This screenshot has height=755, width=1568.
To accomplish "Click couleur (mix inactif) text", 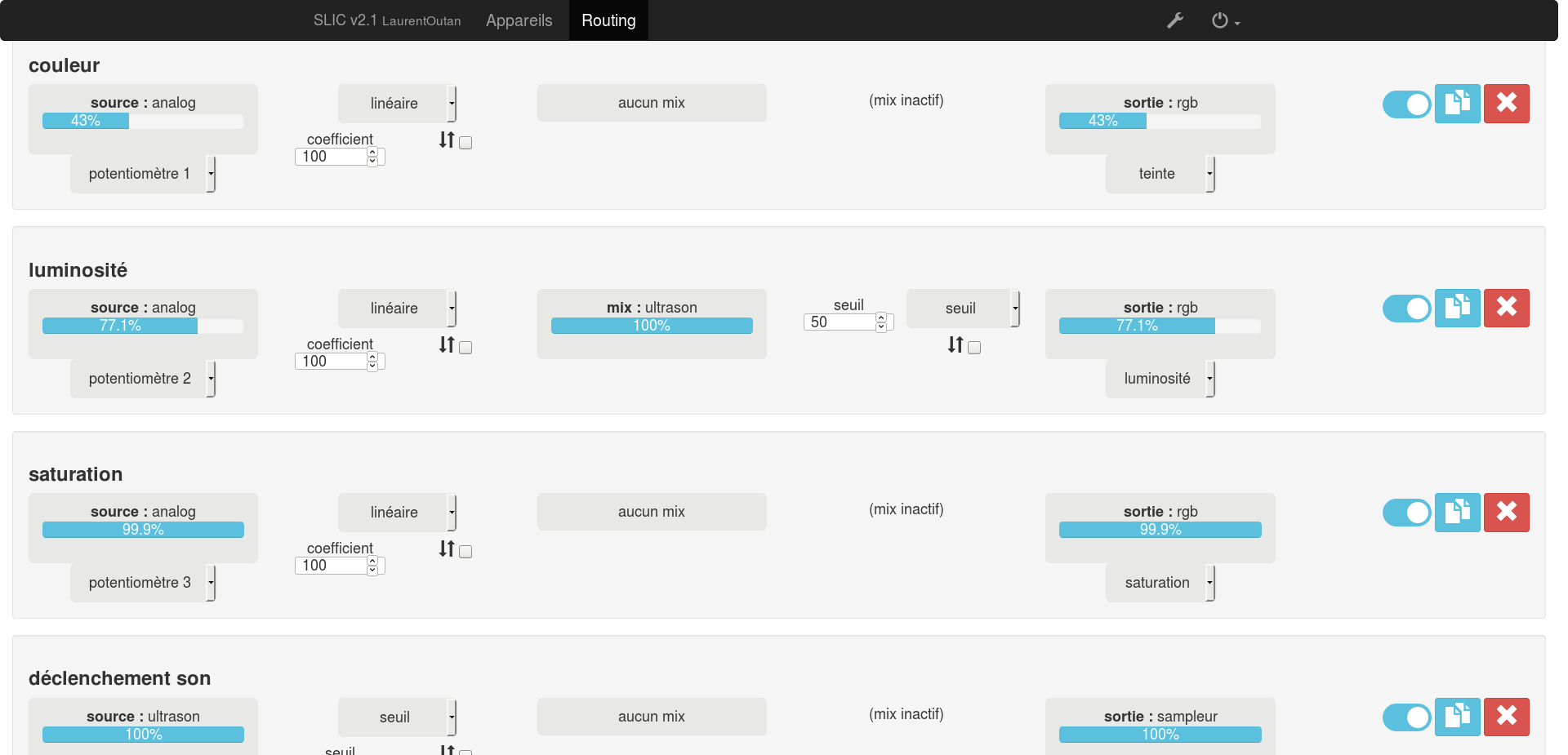I will (906, 100).
